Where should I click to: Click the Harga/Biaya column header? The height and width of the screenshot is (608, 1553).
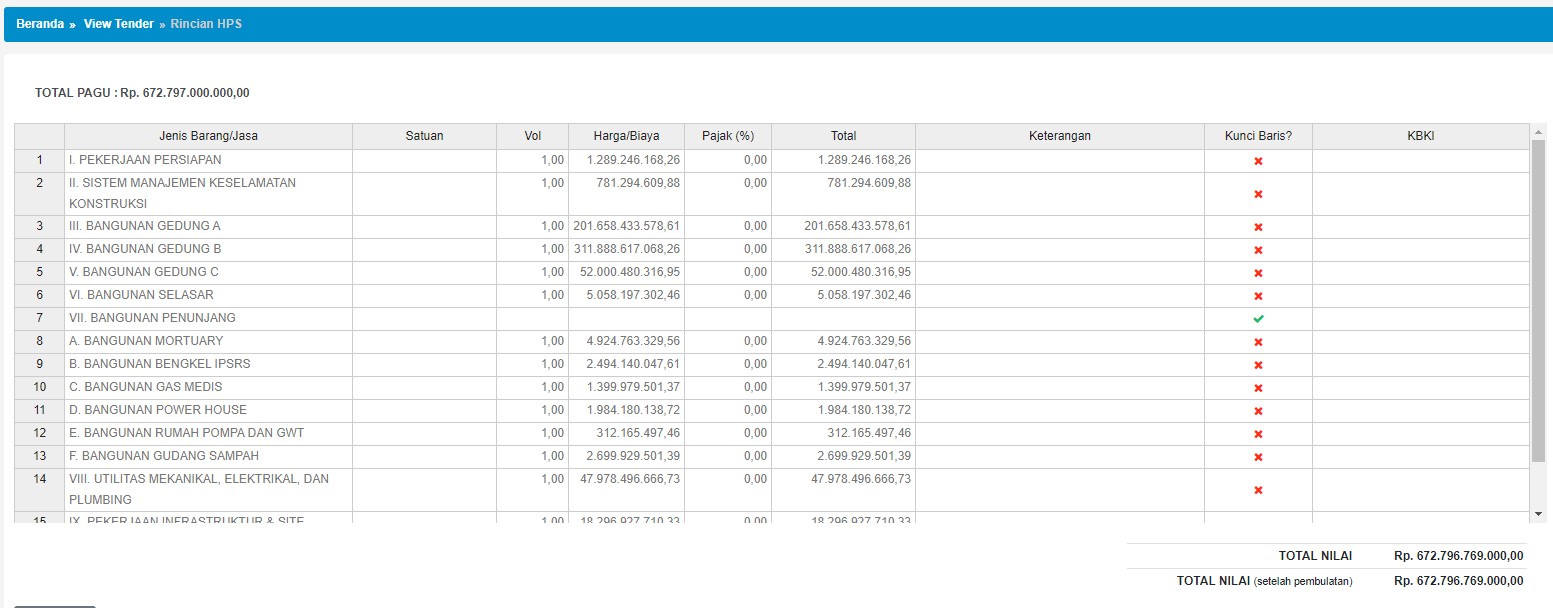pos(626,136)
